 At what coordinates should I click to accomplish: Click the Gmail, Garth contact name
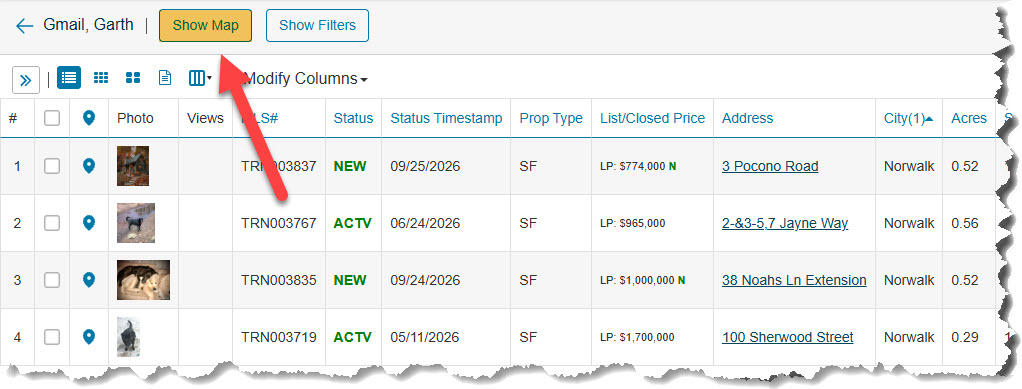tap(89, 25)
